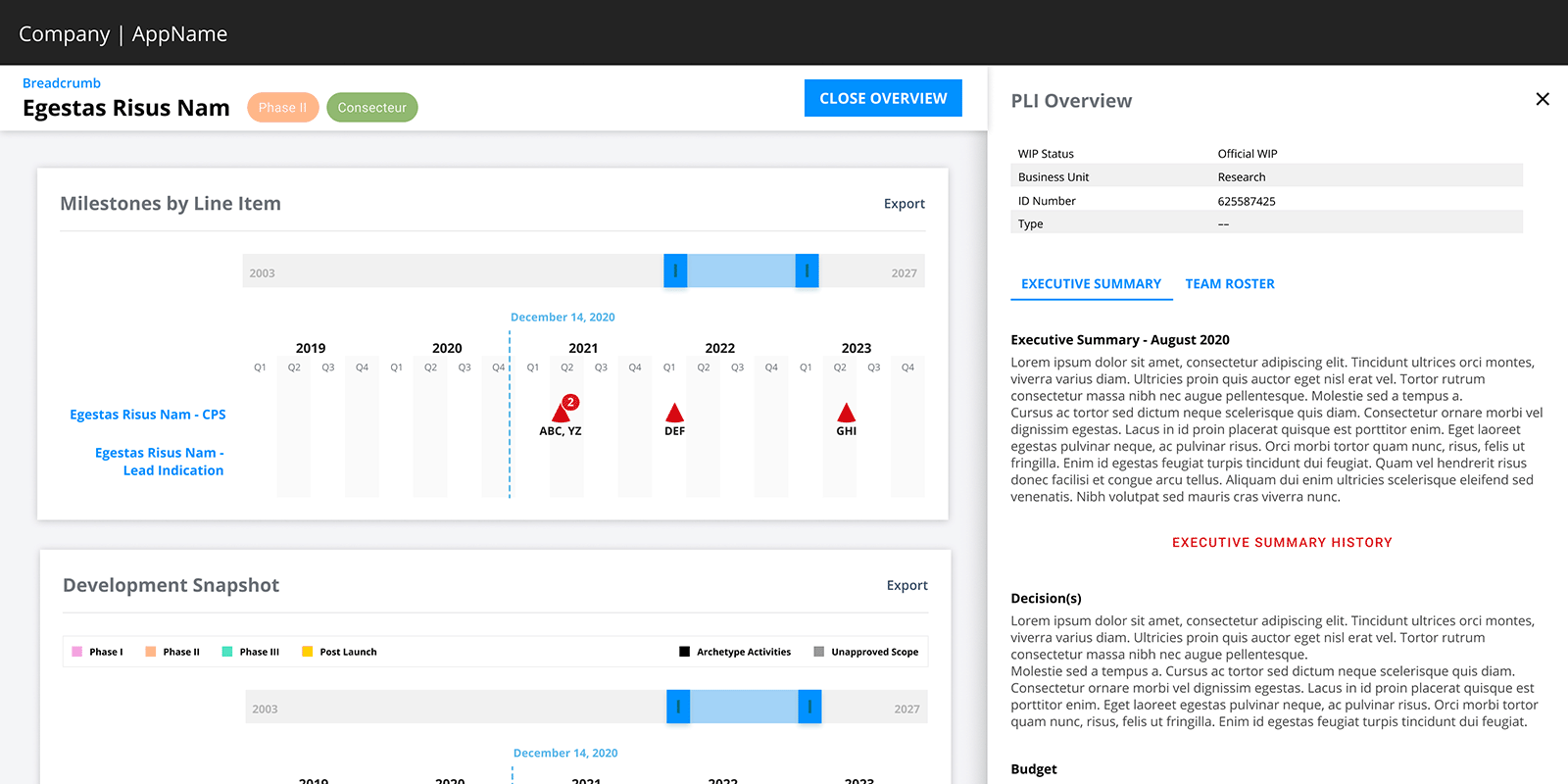Click the Unapproved Scope gray legend swatch
The image size is (1568, 784).
tap(819, 652)
